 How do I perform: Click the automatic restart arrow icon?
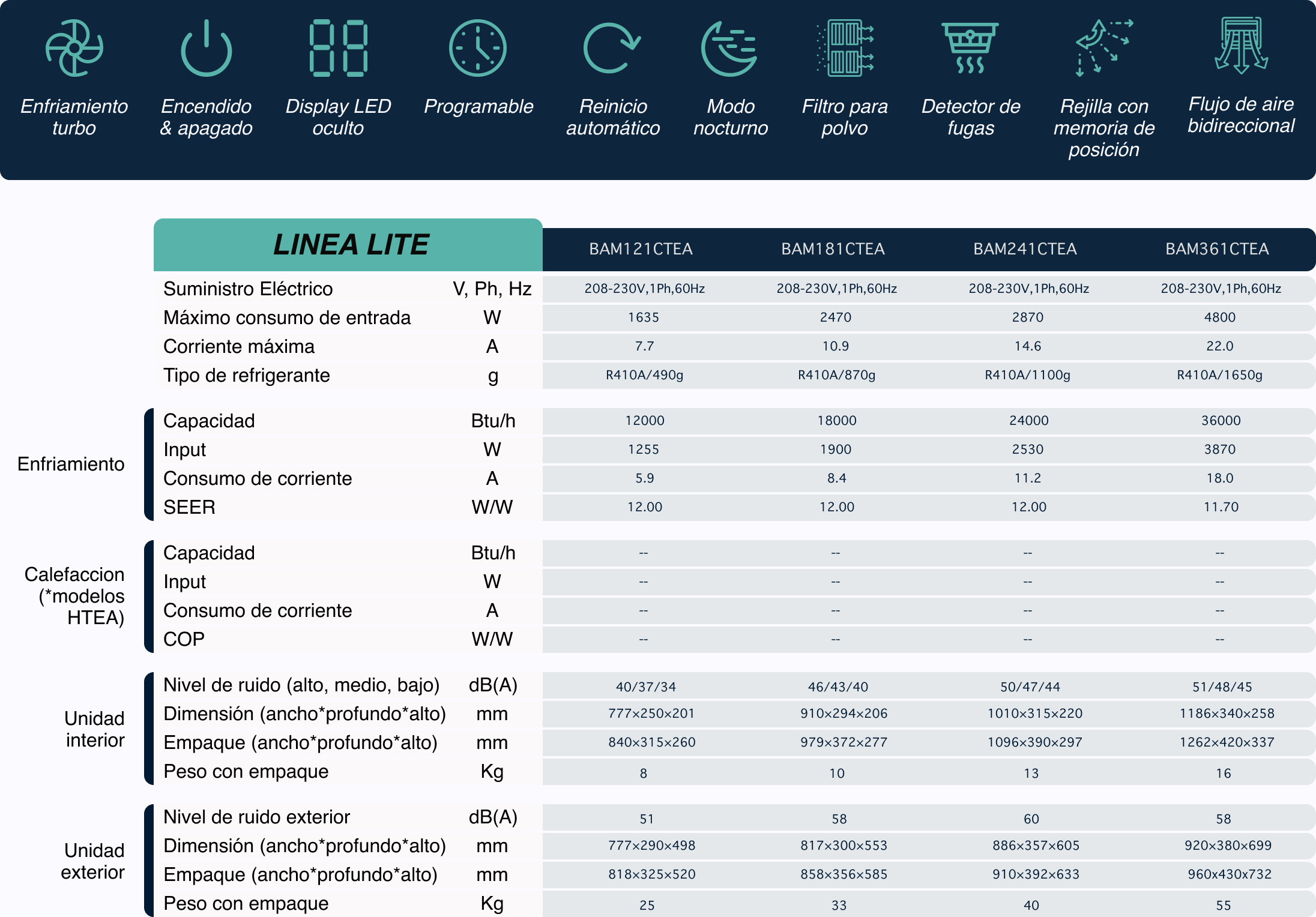611,48
